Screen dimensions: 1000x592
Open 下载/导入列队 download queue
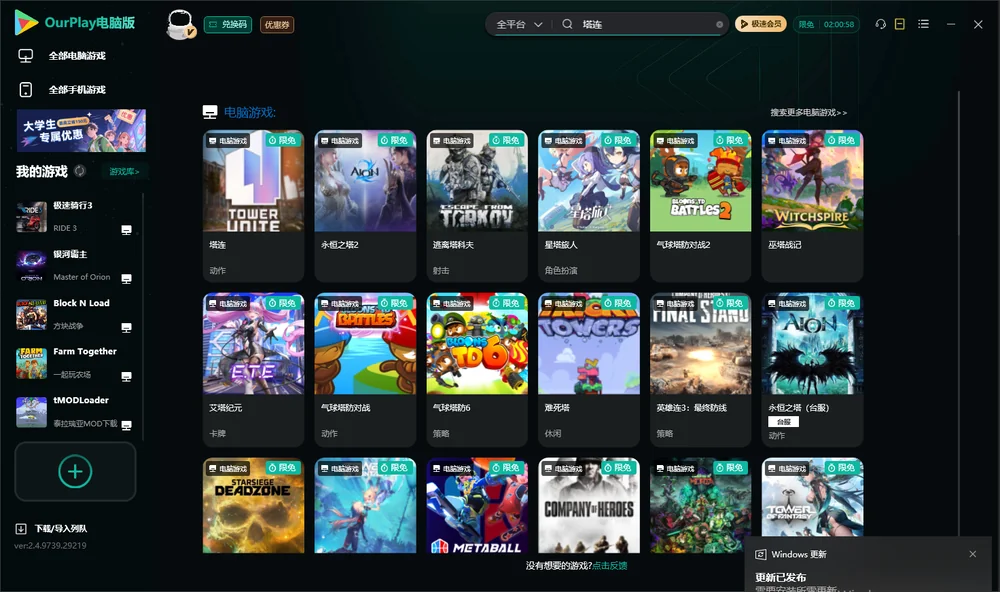click(x=52, y=528)
